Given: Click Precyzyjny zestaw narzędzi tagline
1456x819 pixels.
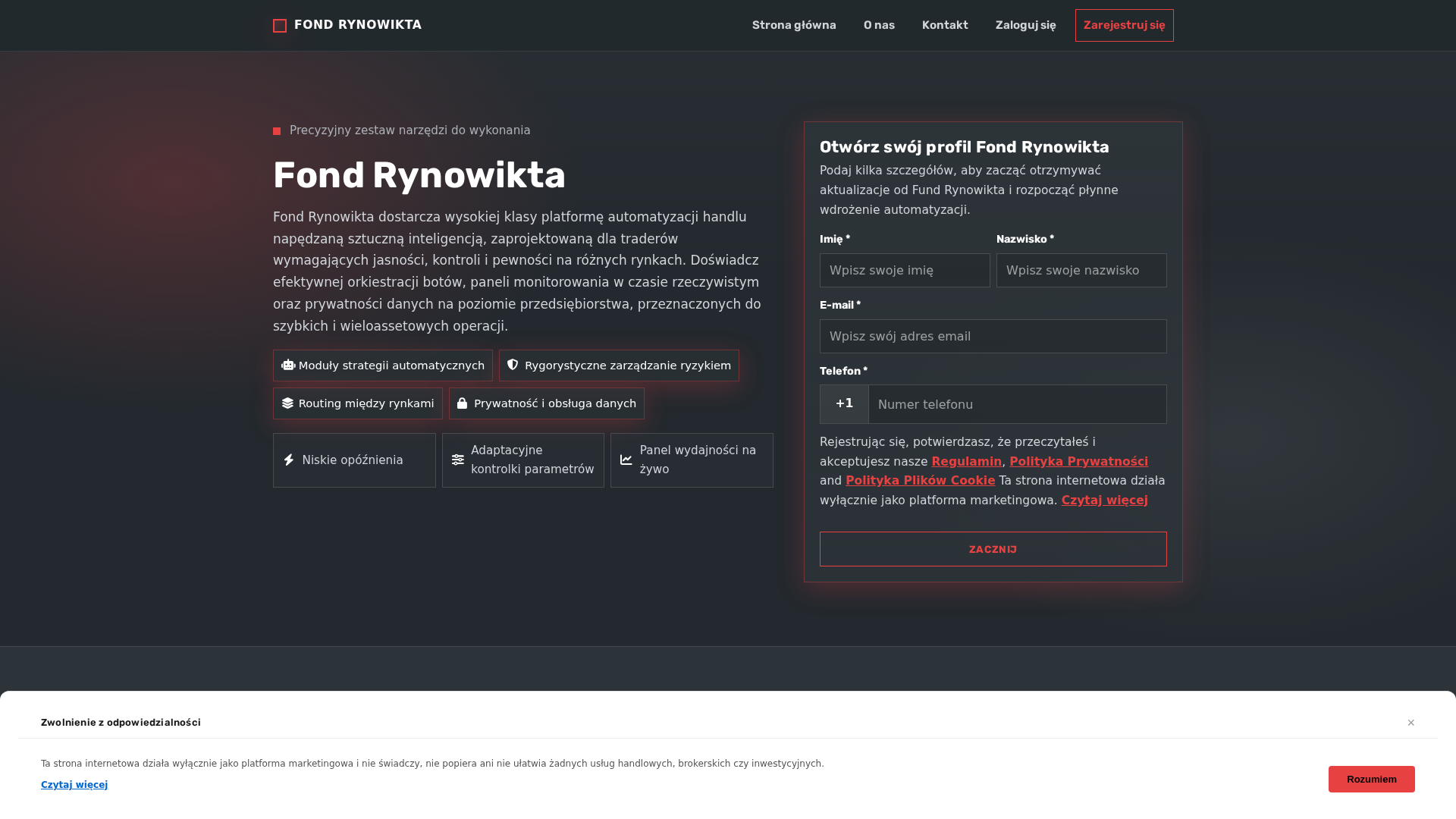Looking at the screenshot, I should click(410, 130).
